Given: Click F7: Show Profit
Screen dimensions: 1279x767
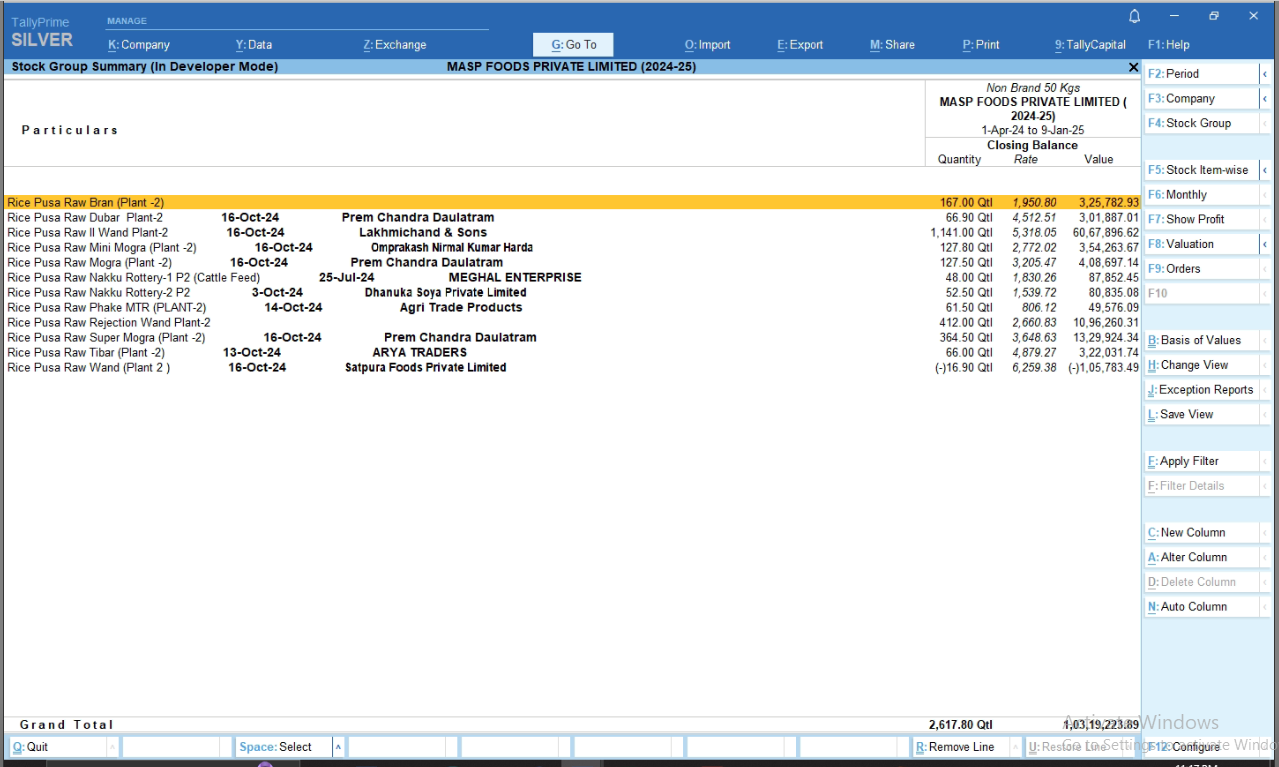Looking at the screenshot, I should pyautogui.click(x=1201, y=219).
